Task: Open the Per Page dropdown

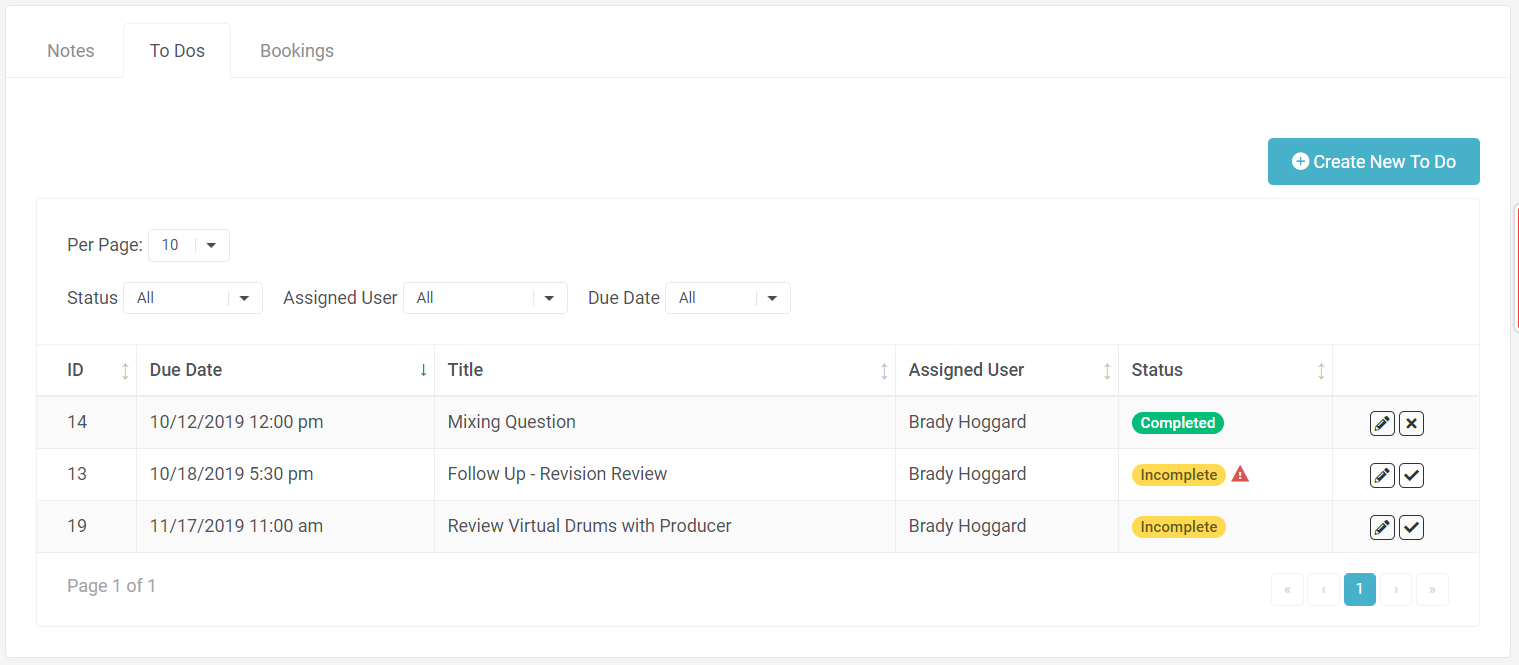Action: click(189, 245)
